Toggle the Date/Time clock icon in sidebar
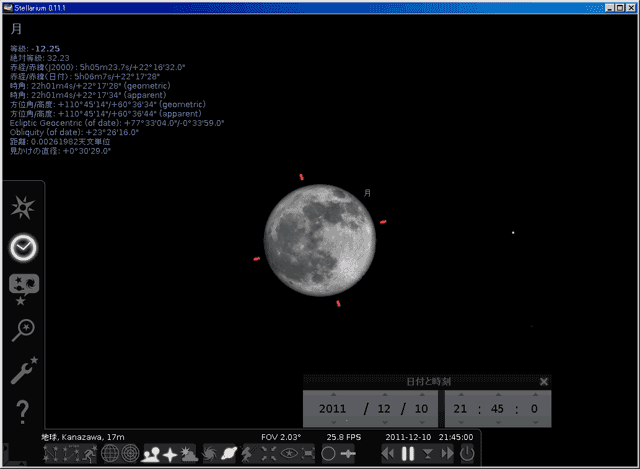 click(23, 247)
